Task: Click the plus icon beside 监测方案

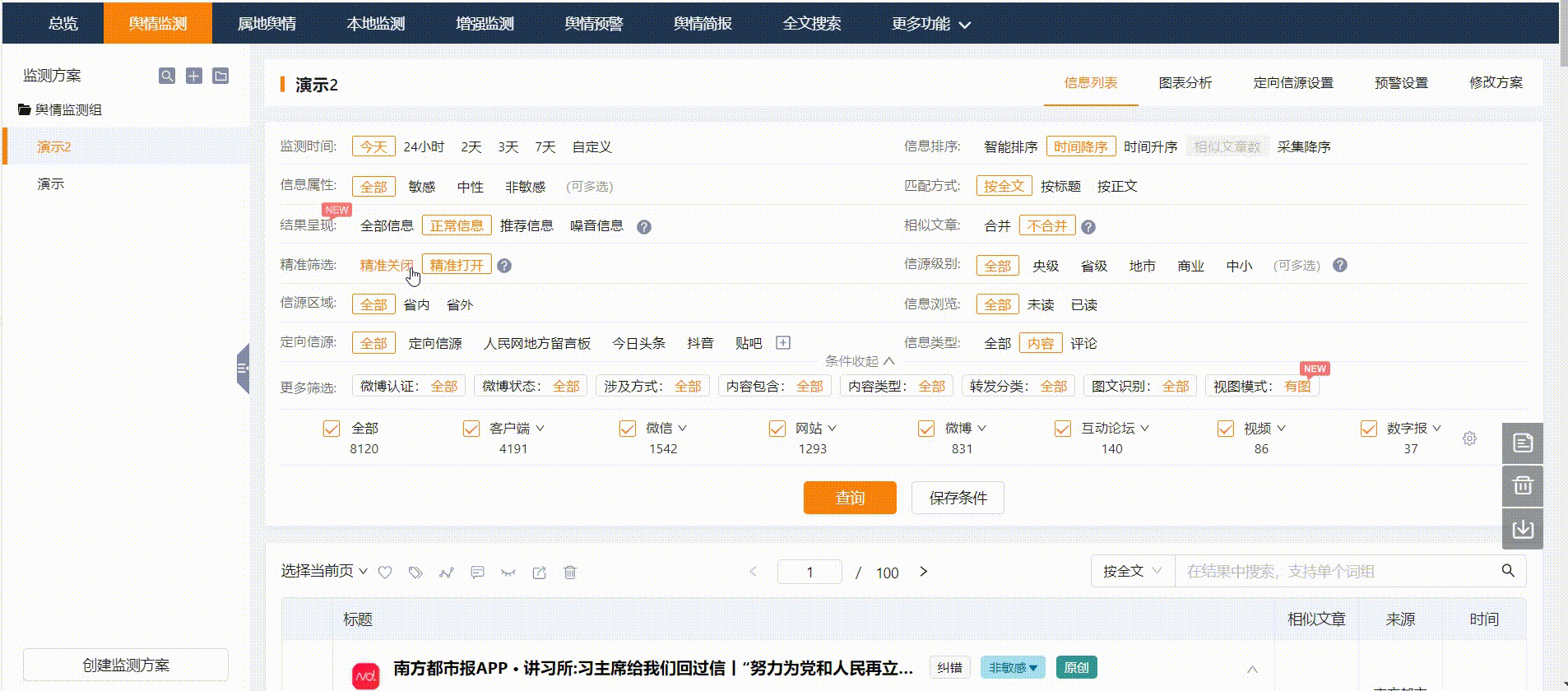Action: click(x=194, y=76)
